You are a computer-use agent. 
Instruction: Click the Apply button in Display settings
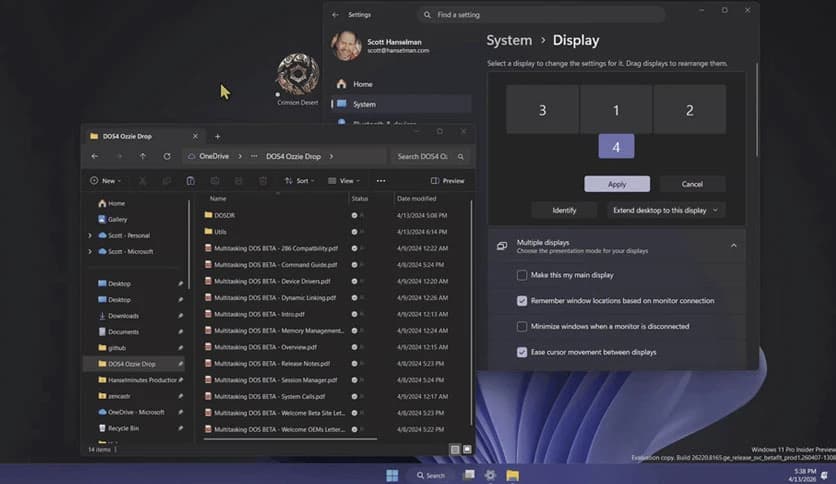pos(617,184)
